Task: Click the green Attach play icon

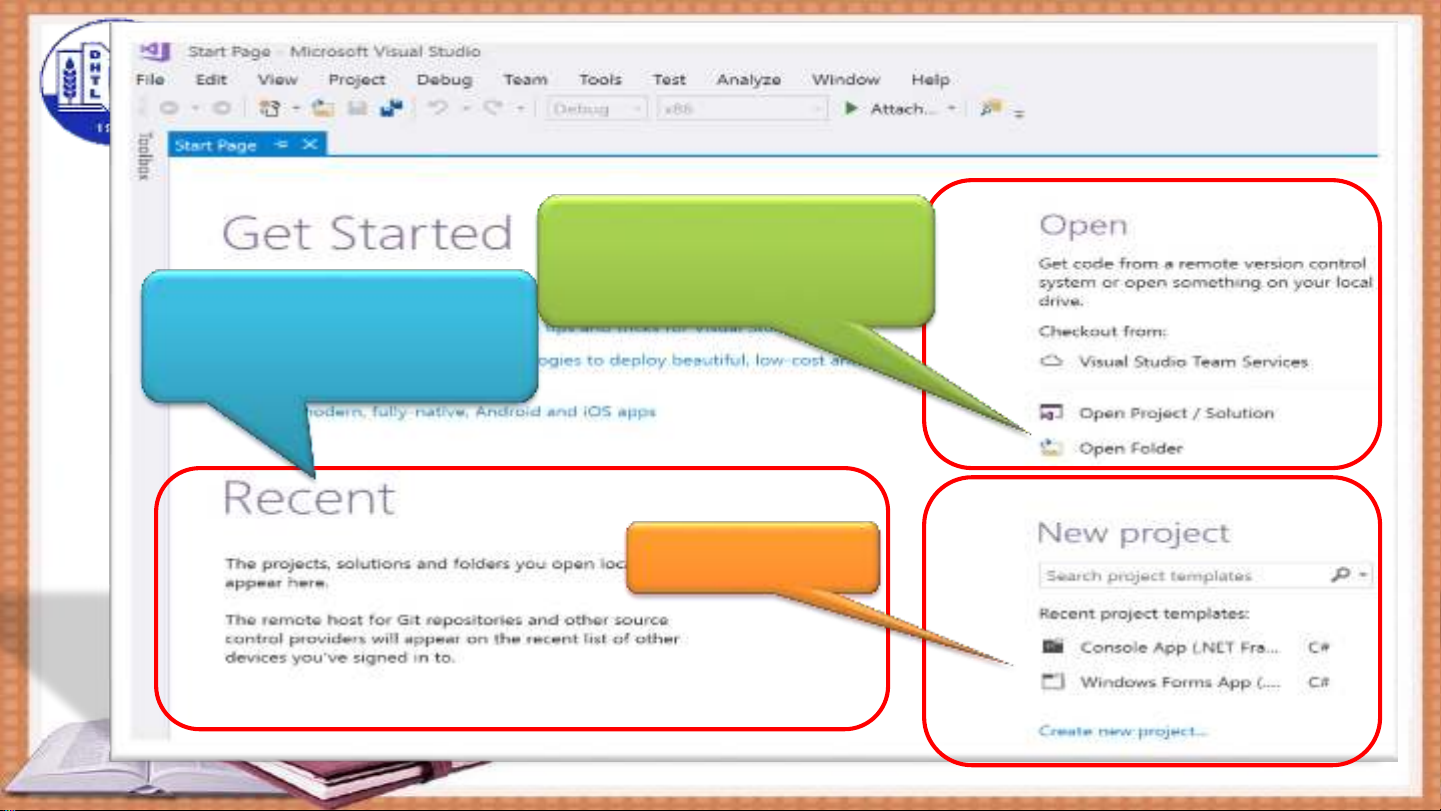Action: point(851,108)
